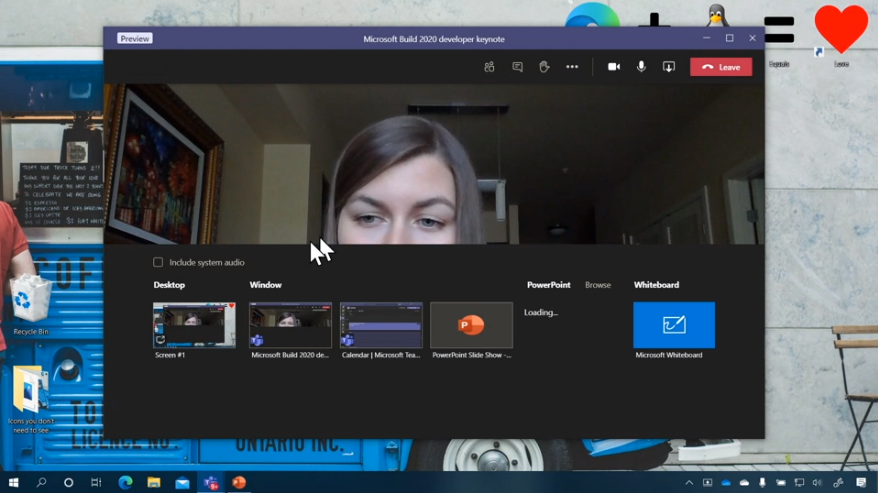
Task: Open PowerPoint from the taskbar
Action: (239, 482)
